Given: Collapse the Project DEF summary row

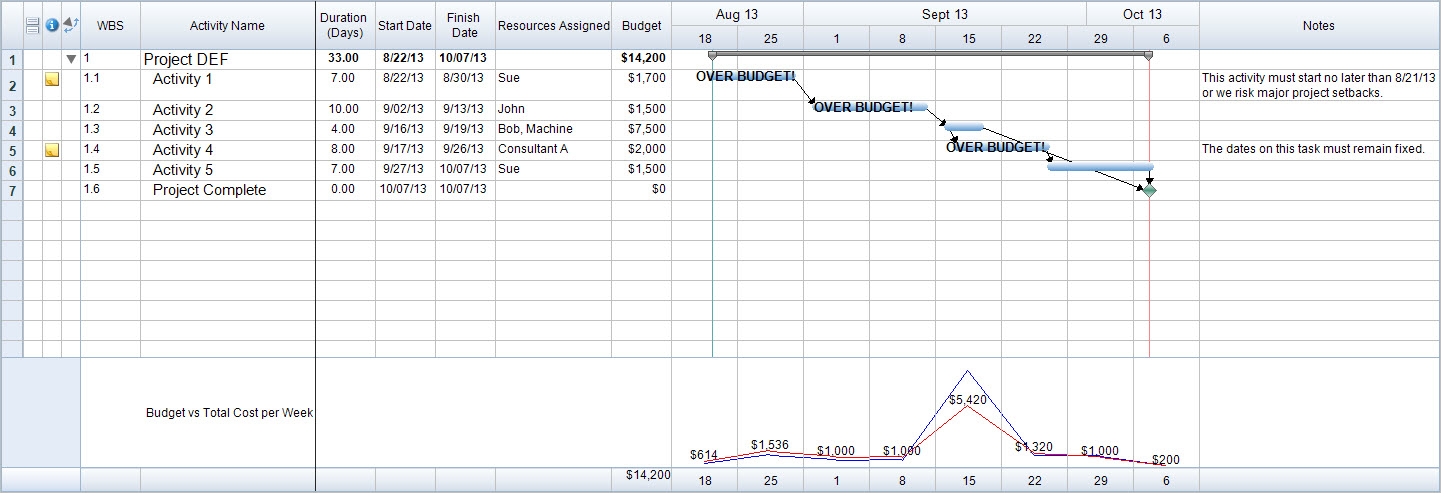Looking at the screenshot, I should (x=71, y=59).
